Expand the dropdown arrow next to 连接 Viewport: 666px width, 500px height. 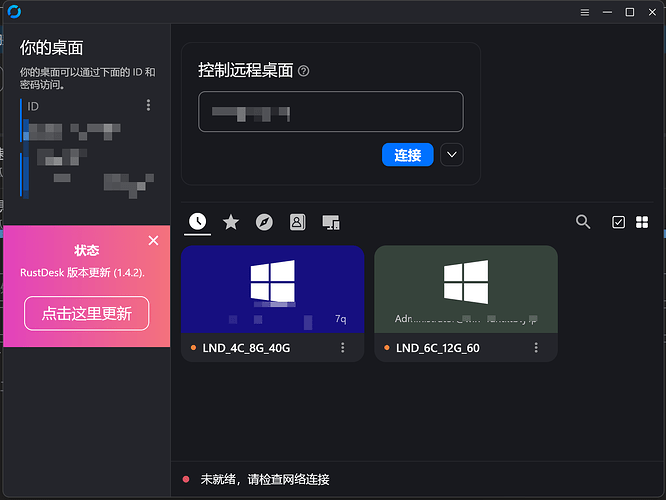pyautogui.click(x=452, y=155)
